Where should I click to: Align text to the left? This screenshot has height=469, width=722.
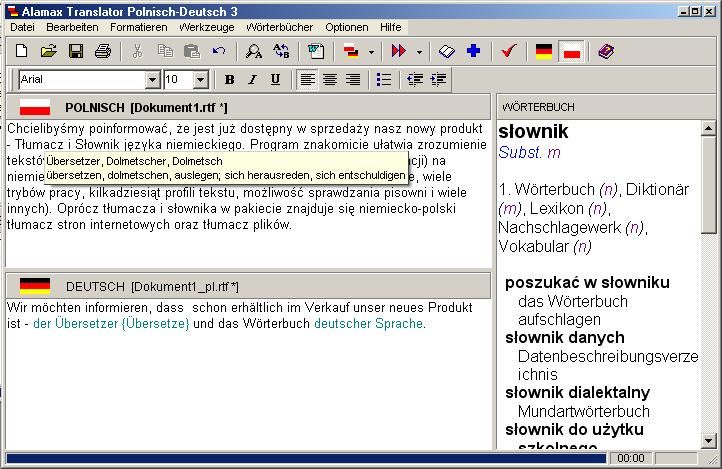[x=307, y=80]
